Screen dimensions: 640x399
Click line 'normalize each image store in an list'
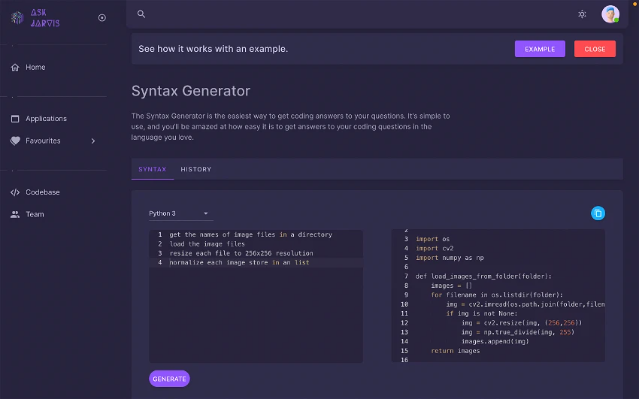pos(239,263)
